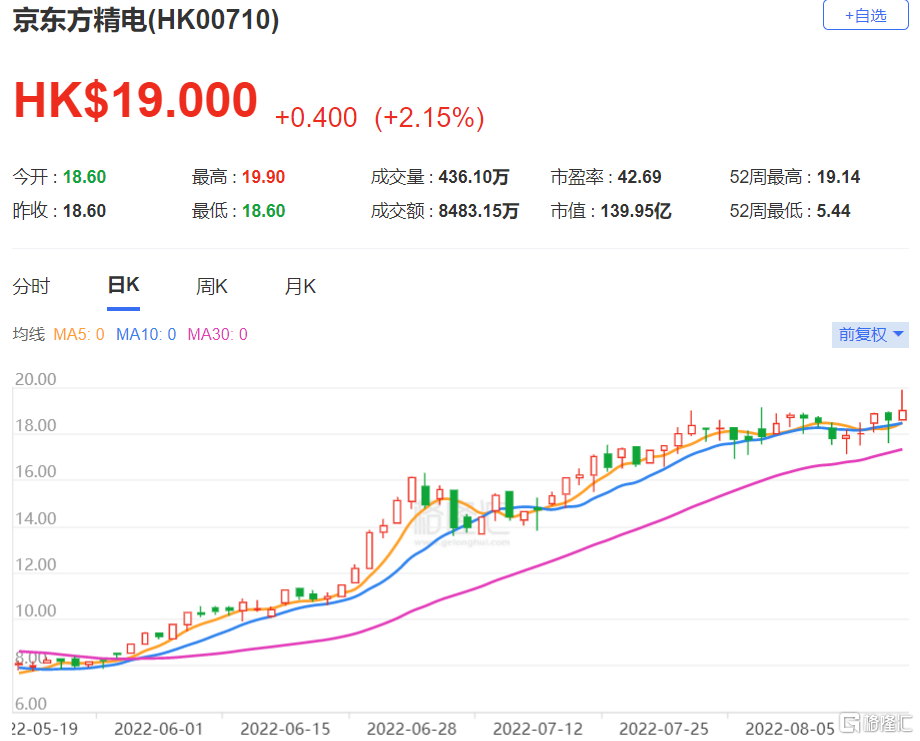920x741 pixels.
Task: Click the turnover value 8483.15万
Action: [x=478, y=211]
